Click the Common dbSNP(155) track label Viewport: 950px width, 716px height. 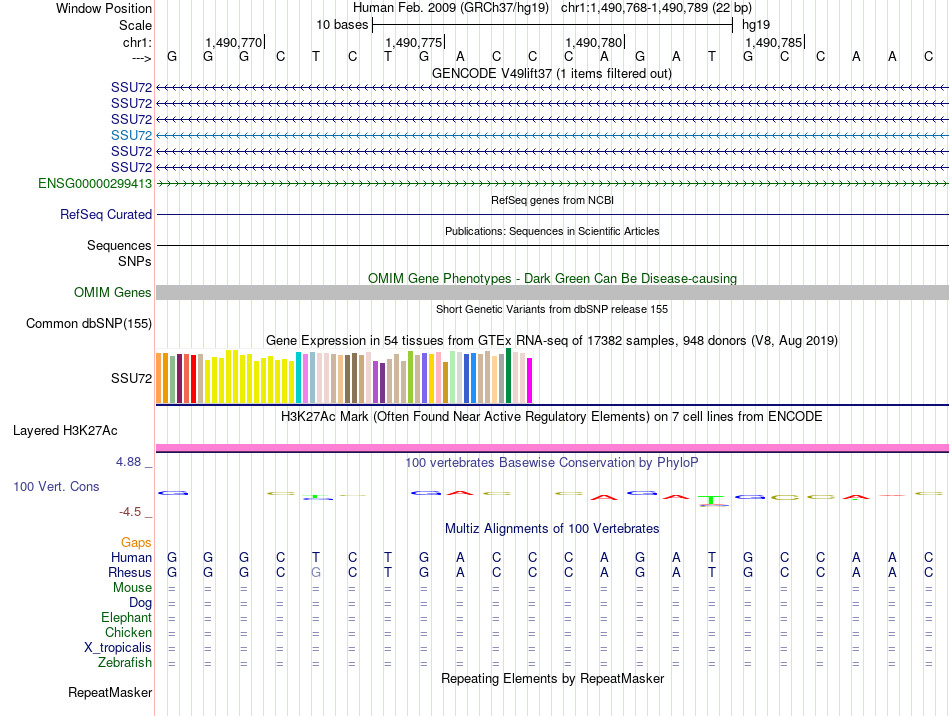[x=89, y=324]
